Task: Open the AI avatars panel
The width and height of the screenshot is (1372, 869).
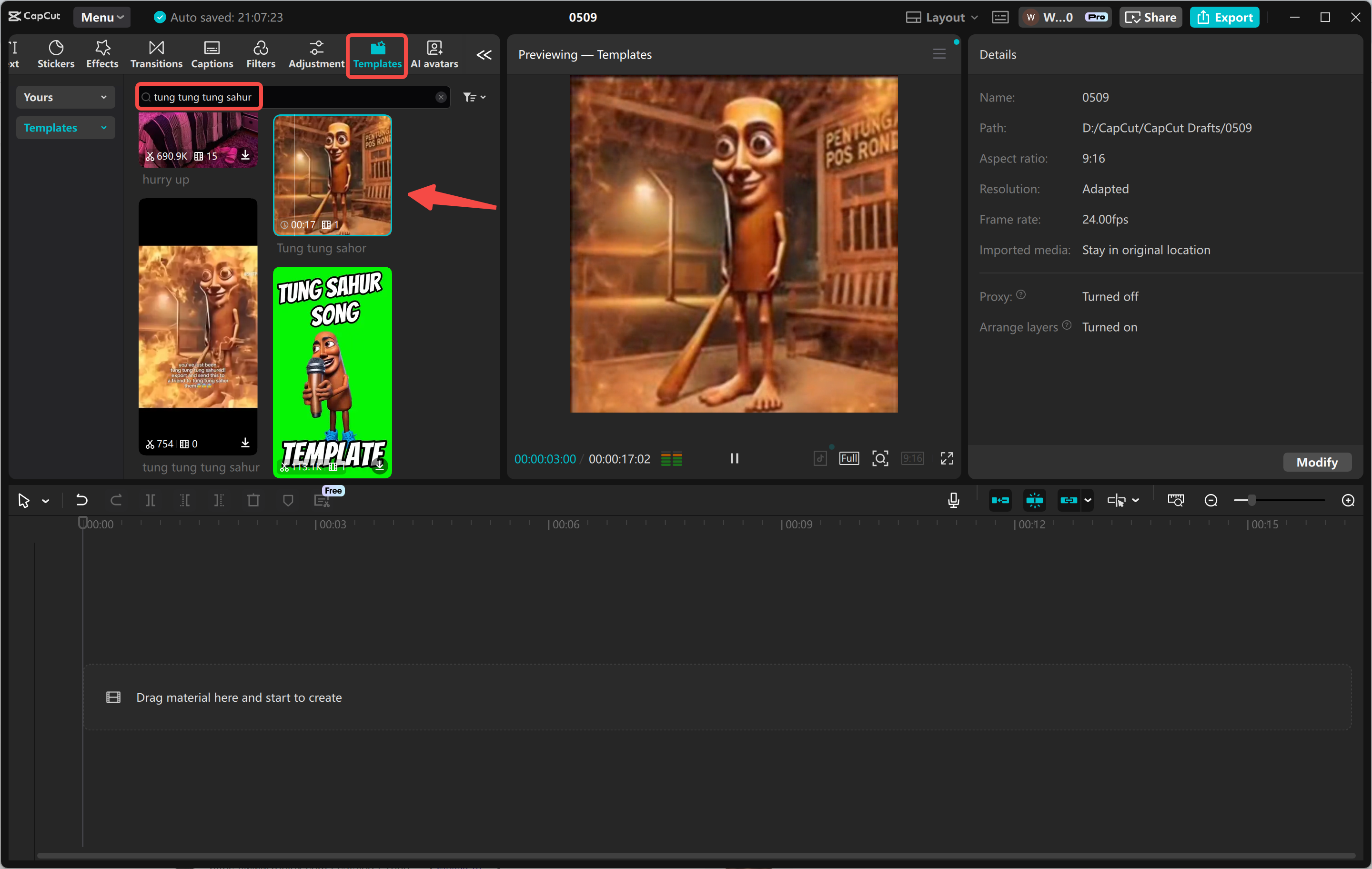Action: (x=434, y=54)
